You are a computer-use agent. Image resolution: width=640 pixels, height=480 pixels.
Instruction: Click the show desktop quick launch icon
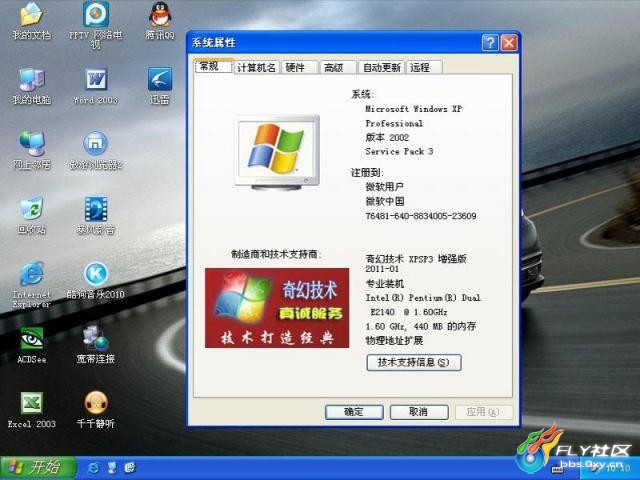pyautogui.click(x=112, y=468)
